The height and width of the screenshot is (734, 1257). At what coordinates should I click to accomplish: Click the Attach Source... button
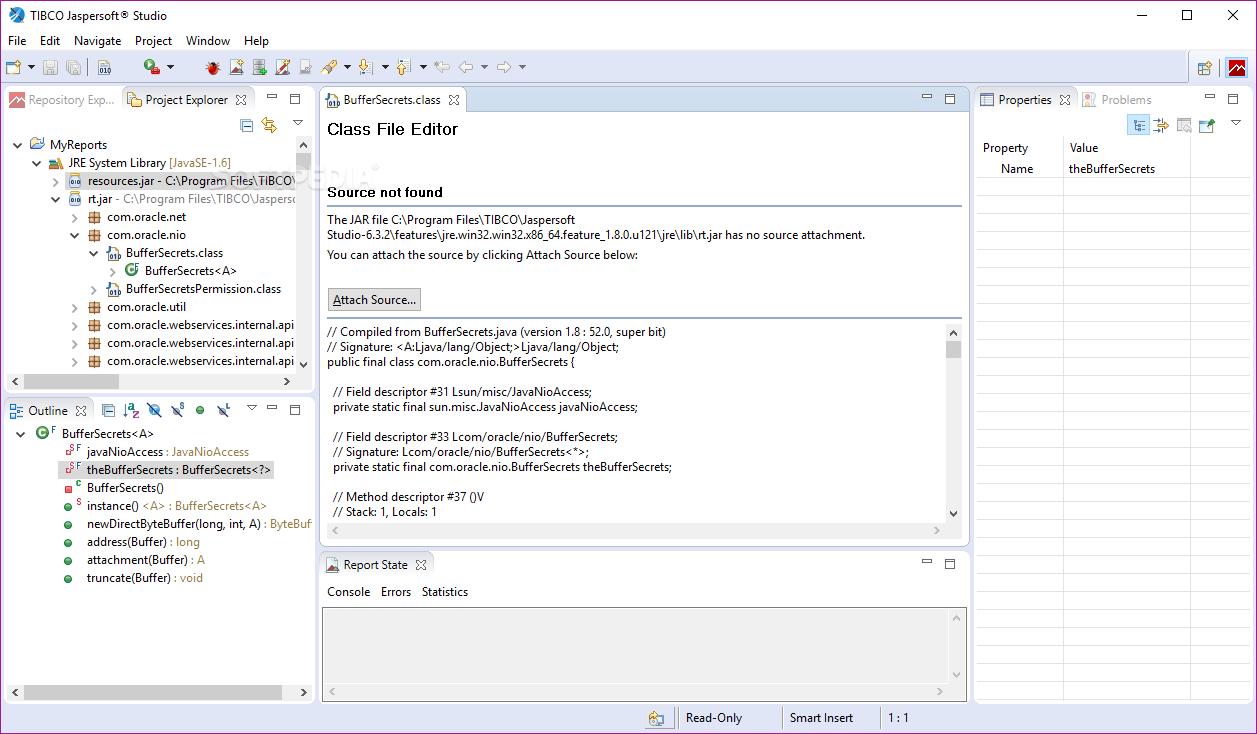pos(374,300)
